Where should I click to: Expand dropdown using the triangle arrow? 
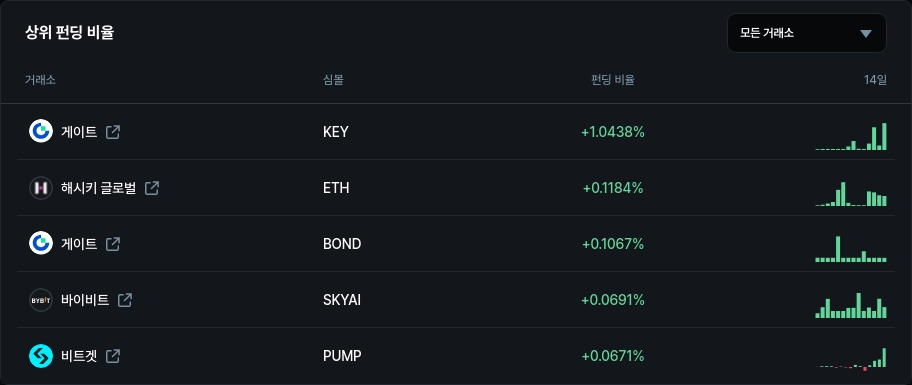tap(866, 34)
